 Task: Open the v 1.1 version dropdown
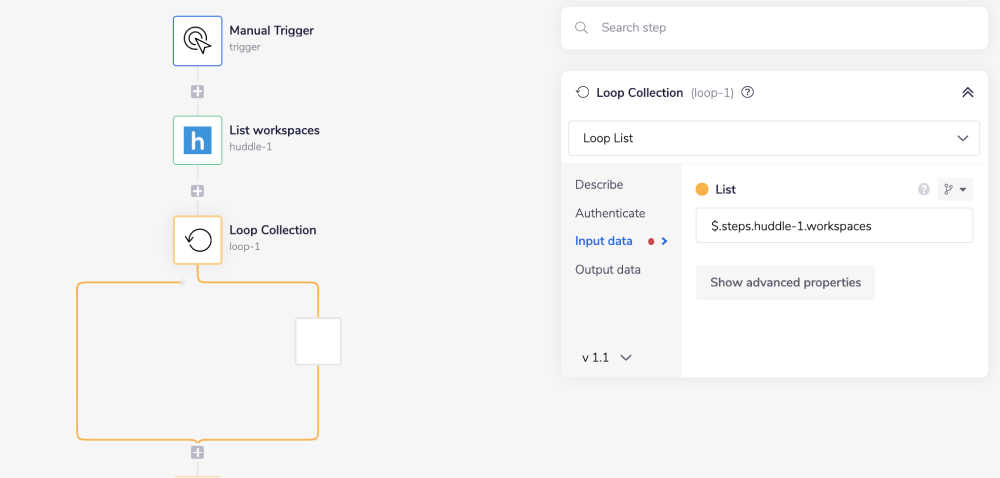pyautogui.click(x=607, y=357)
